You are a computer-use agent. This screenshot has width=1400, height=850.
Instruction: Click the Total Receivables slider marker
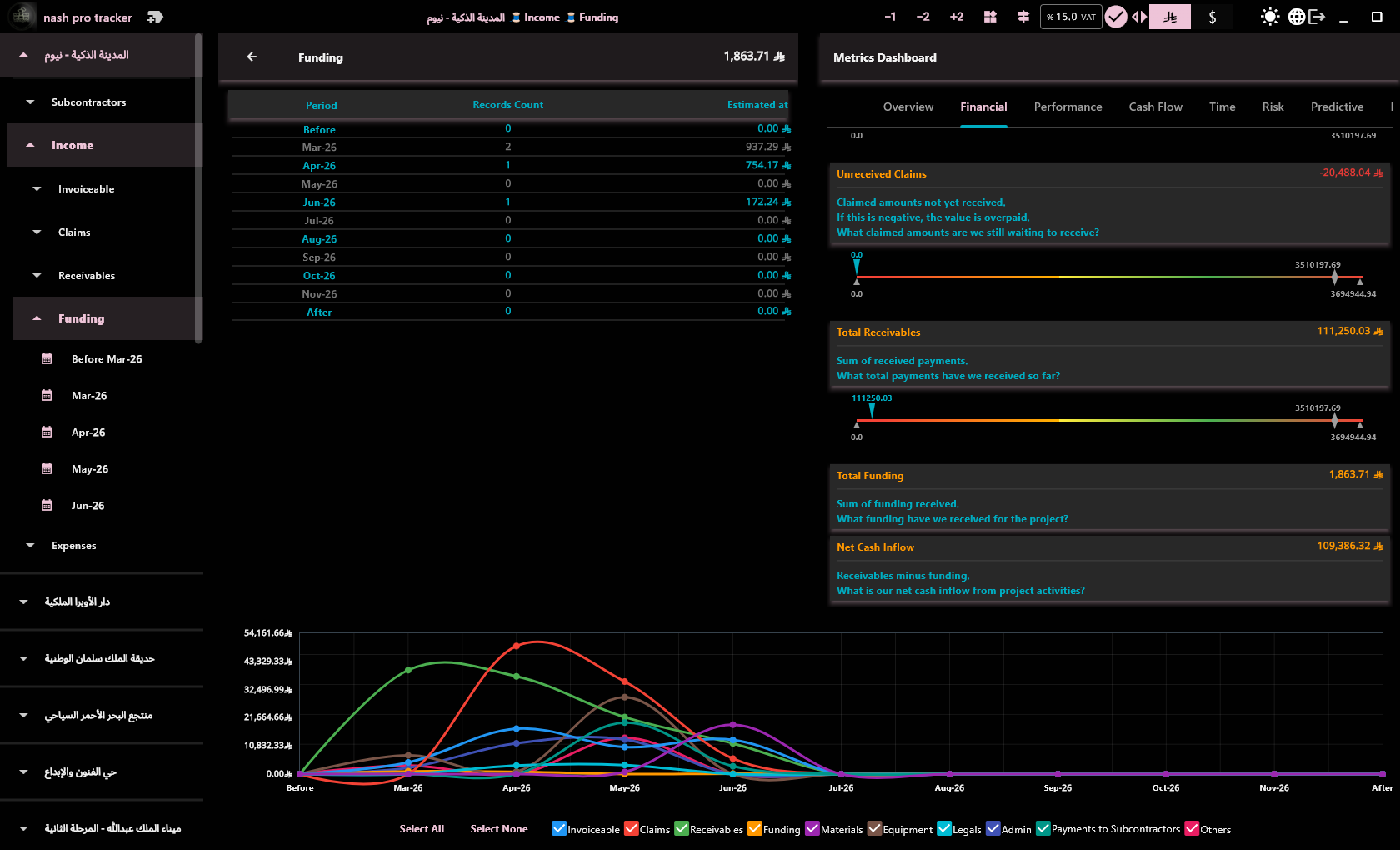(872, 409)
